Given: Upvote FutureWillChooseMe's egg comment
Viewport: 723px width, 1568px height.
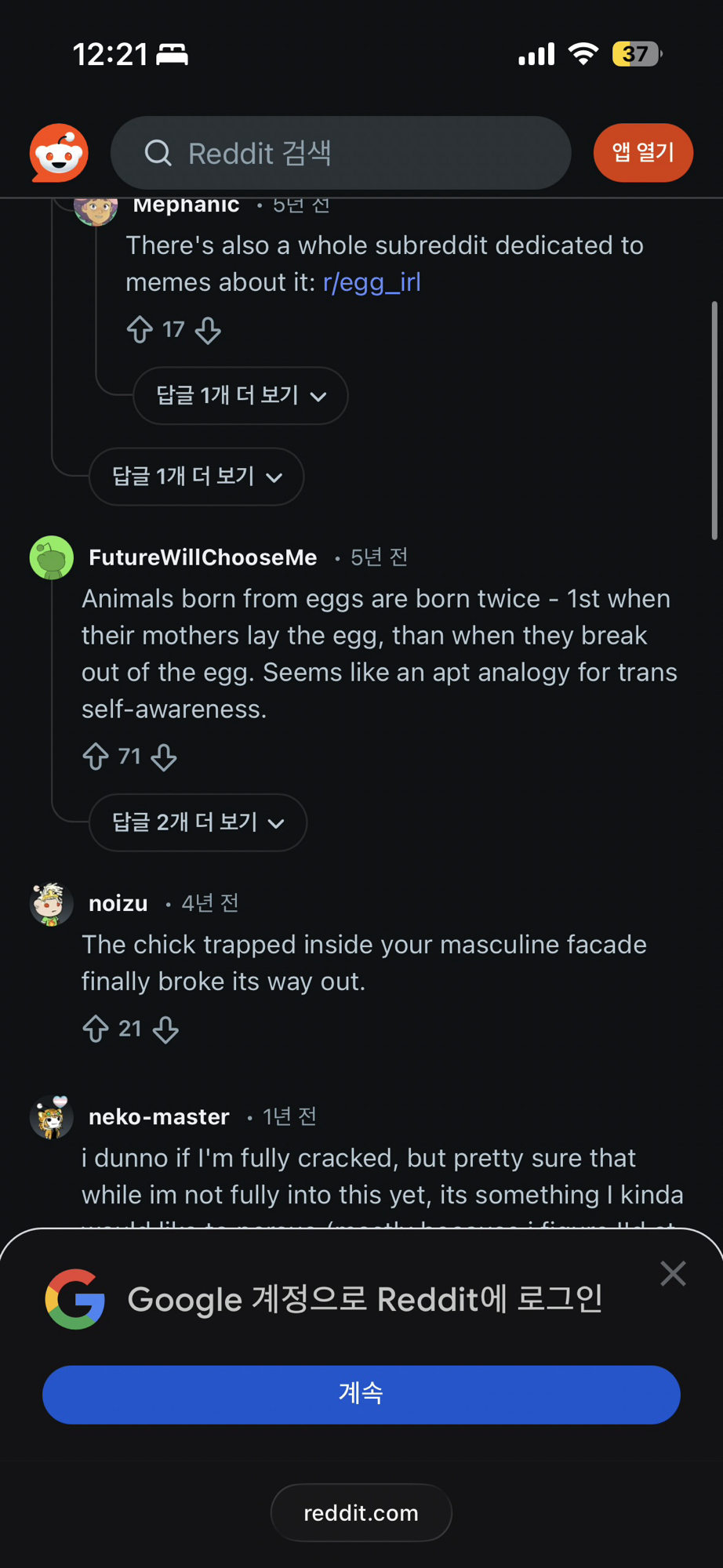Looking at the screenshot, I should [96, 757].
